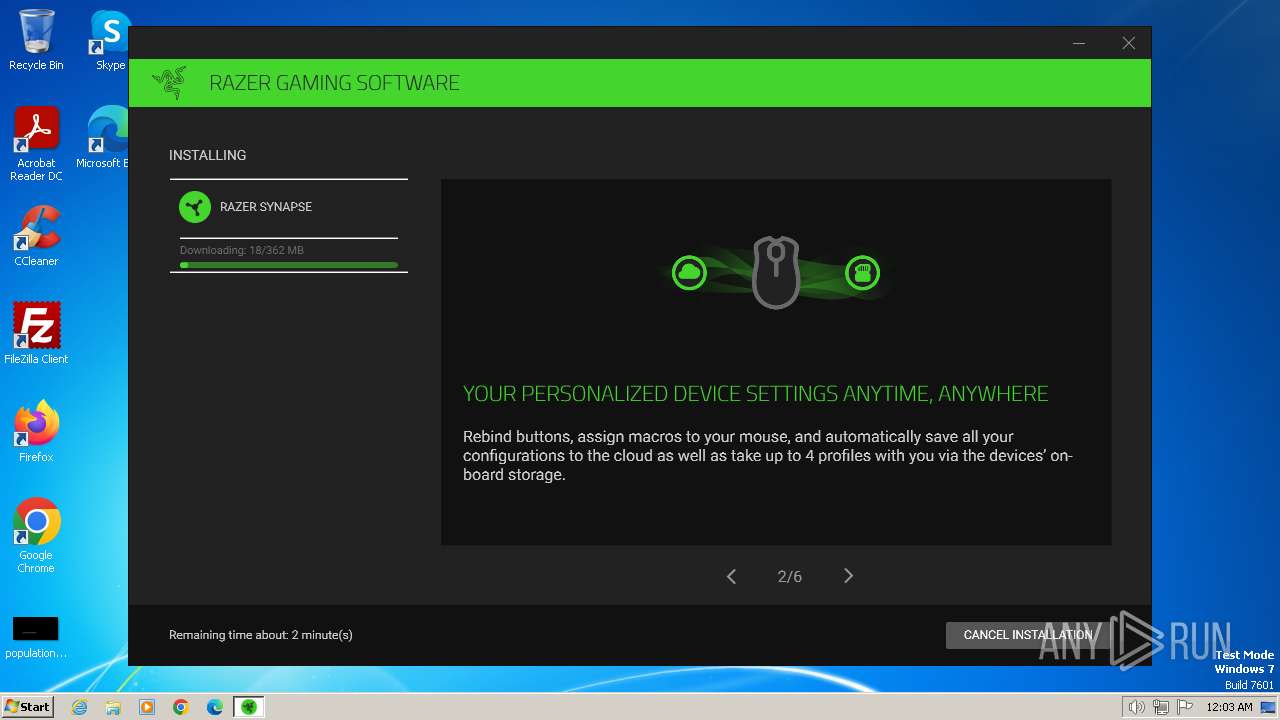Select CCleaner desktop shortcut
Image resolution: width=1280 pixels, height=720 pixels.
(36, 236)
